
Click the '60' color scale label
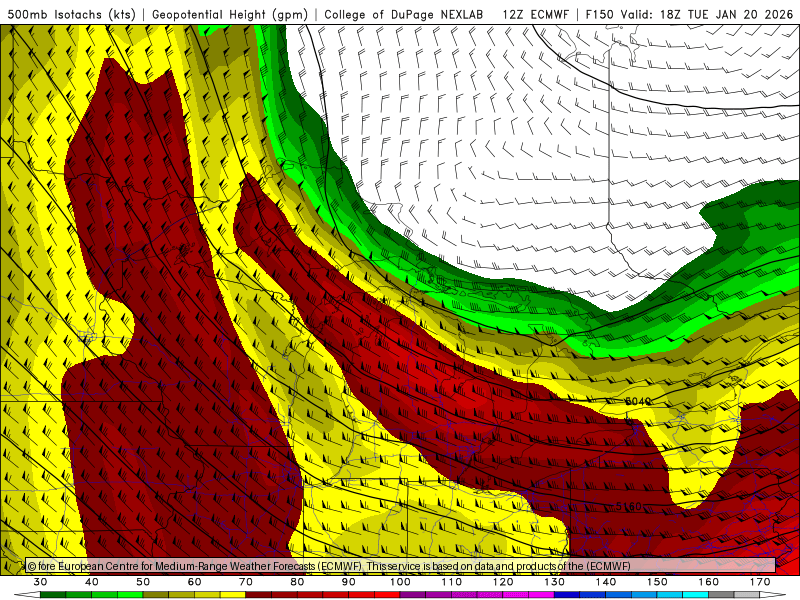coord(194,582)
